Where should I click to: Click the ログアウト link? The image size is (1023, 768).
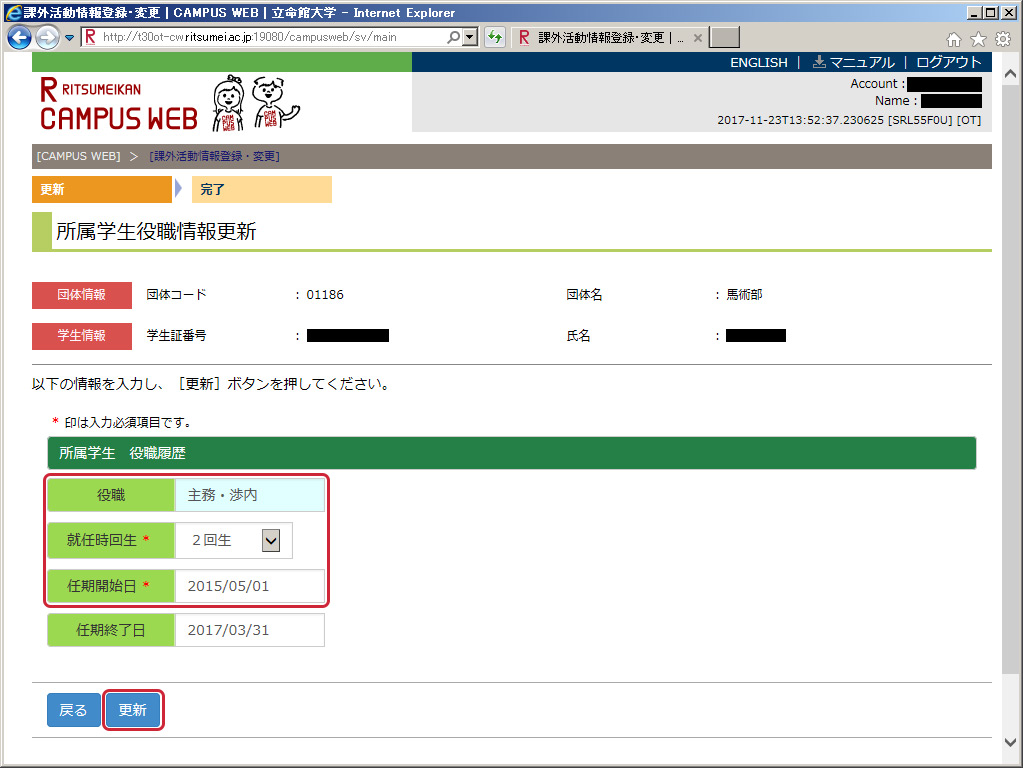(948, 62)
